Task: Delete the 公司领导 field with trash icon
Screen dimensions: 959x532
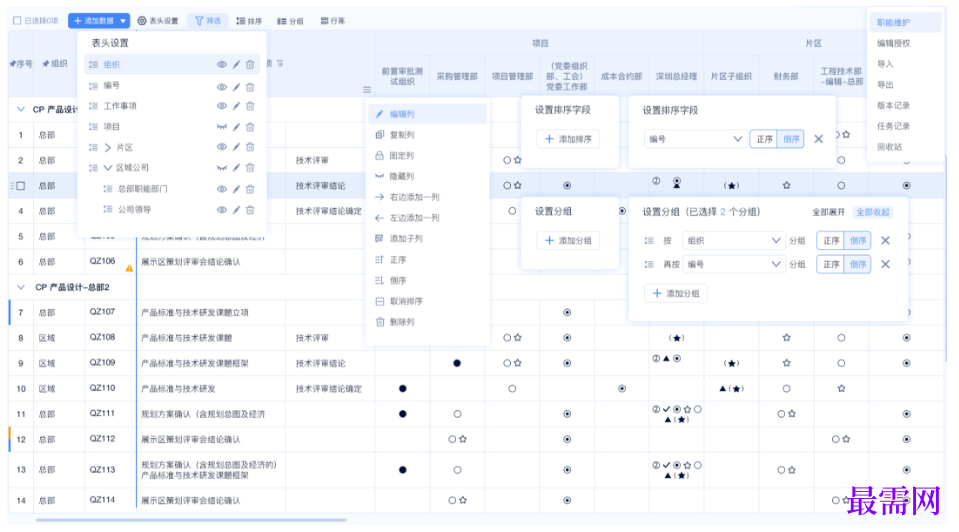Action: click(250, 210)
